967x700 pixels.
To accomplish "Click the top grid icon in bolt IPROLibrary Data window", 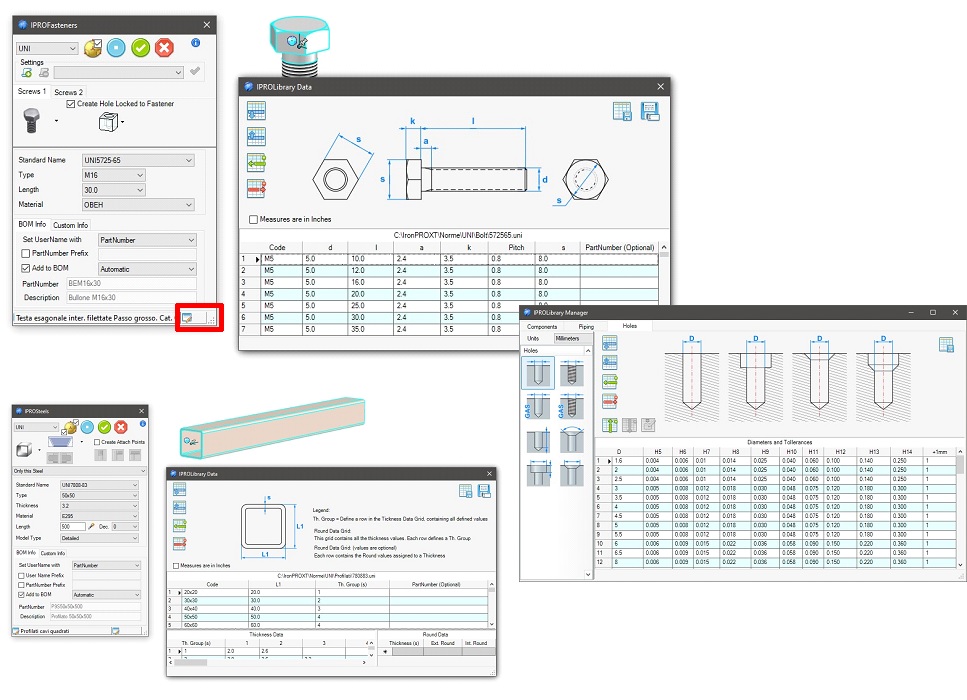I will coord(256,111).
